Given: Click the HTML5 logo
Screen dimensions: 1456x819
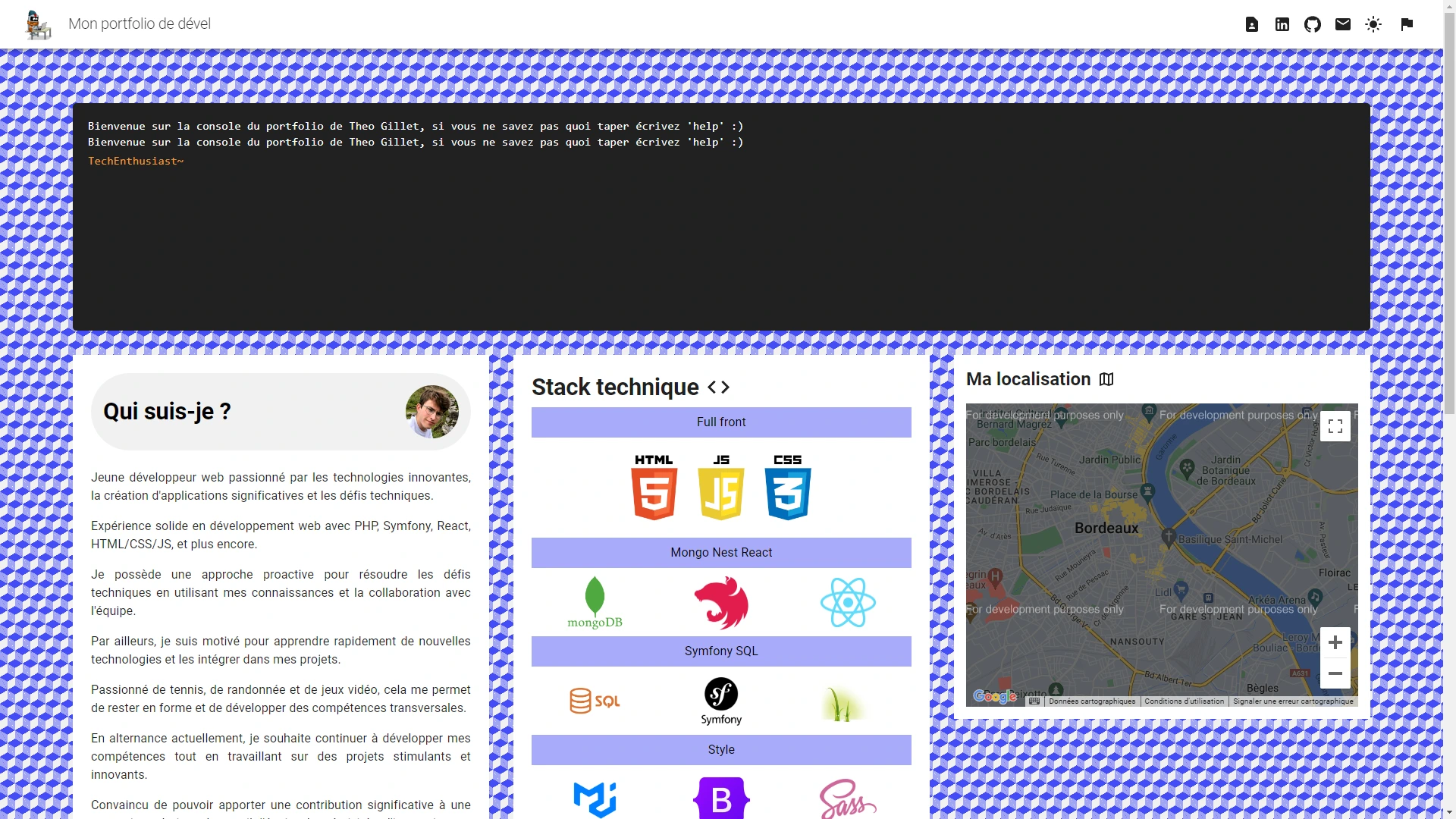Looking at the screenshot, I should [654, 487].
